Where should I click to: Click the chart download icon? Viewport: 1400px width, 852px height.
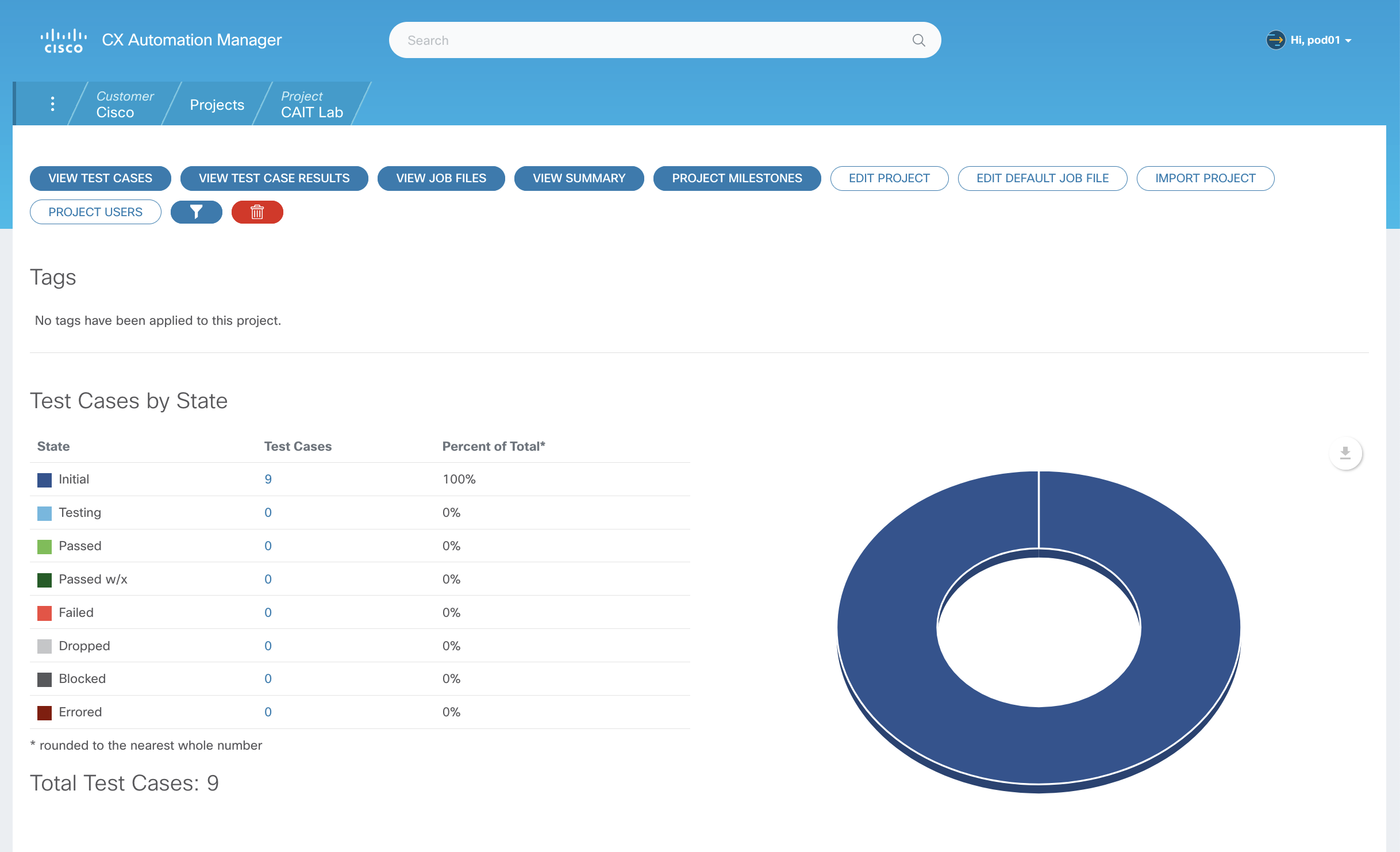(x=1345, y=453)
